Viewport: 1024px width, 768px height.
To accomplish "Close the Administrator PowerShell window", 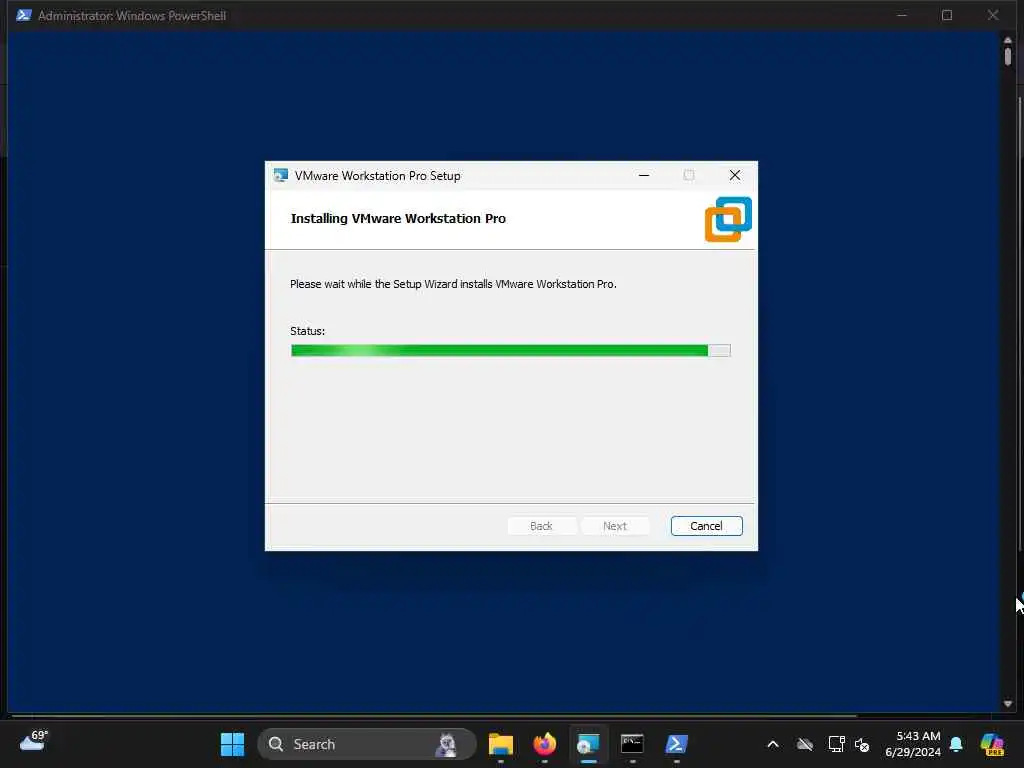I will pos(993,15).
